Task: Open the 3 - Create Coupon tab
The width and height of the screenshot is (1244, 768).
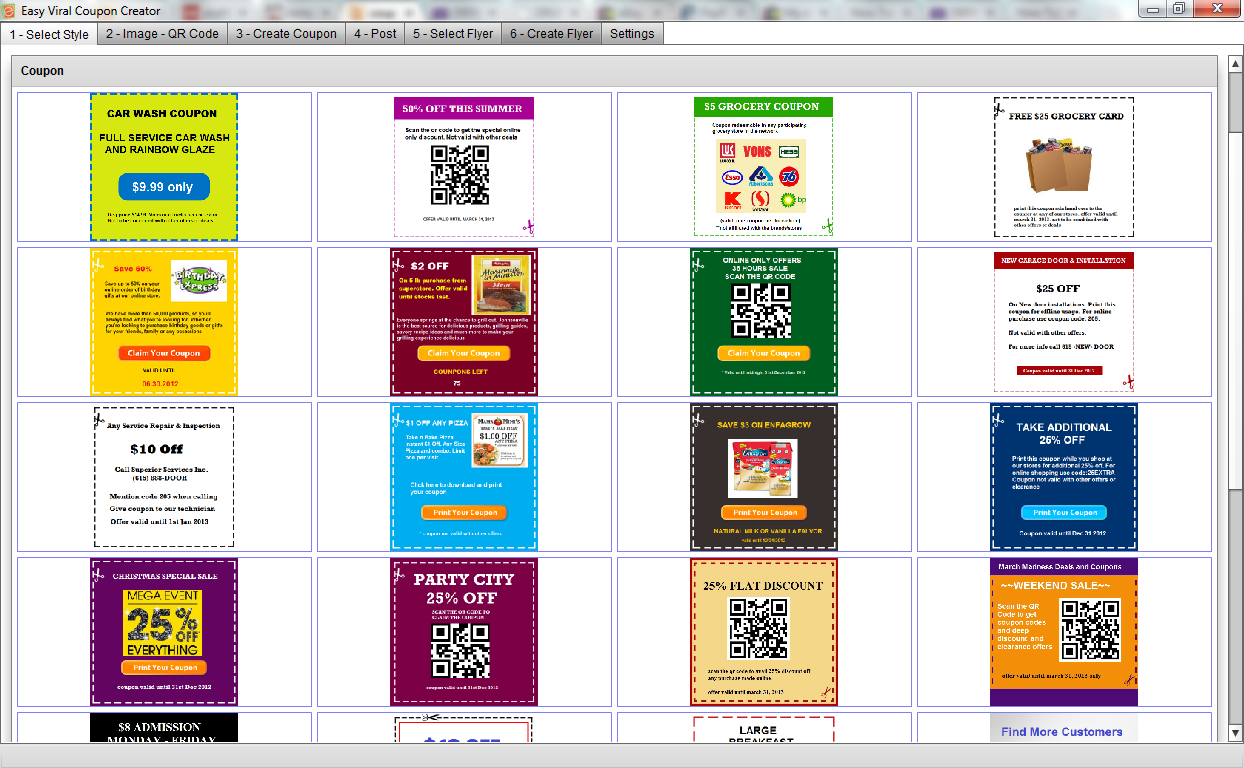Action: [286, 33]
